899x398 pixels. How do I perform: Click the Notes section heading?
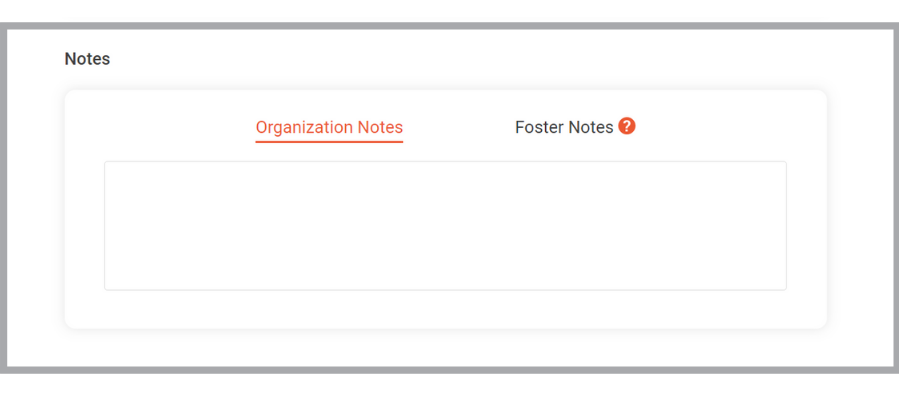(87, 58)
